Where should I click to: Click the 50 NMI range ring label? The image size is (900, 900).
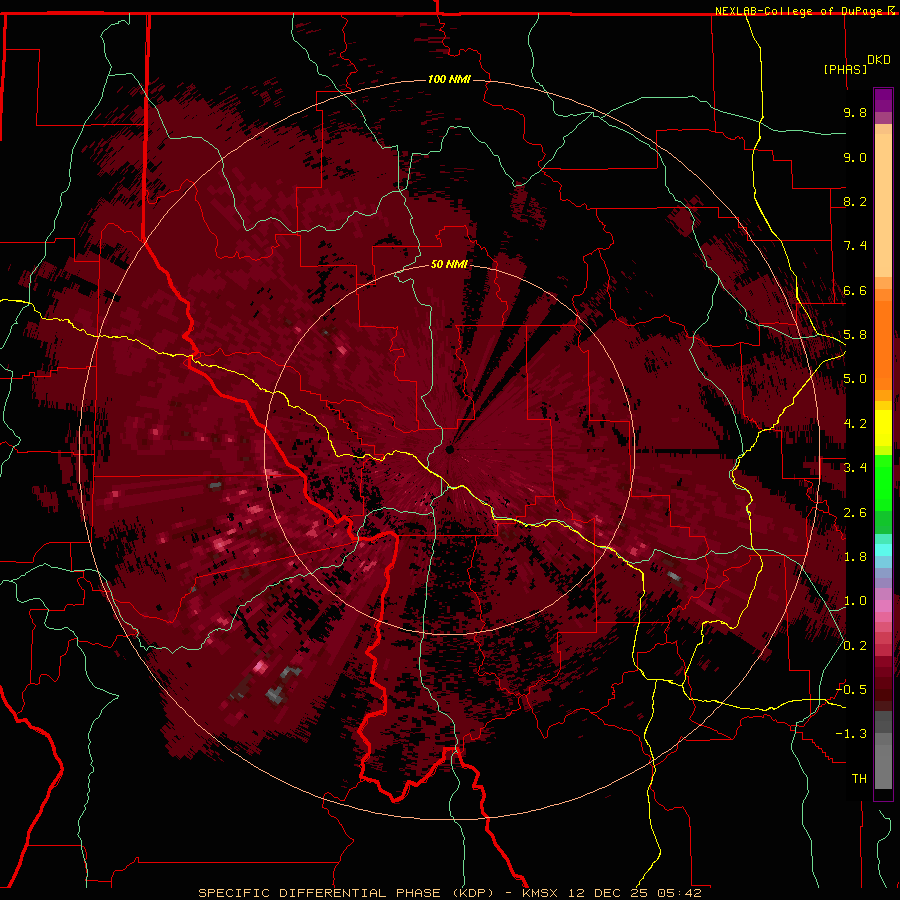point(449,264)
